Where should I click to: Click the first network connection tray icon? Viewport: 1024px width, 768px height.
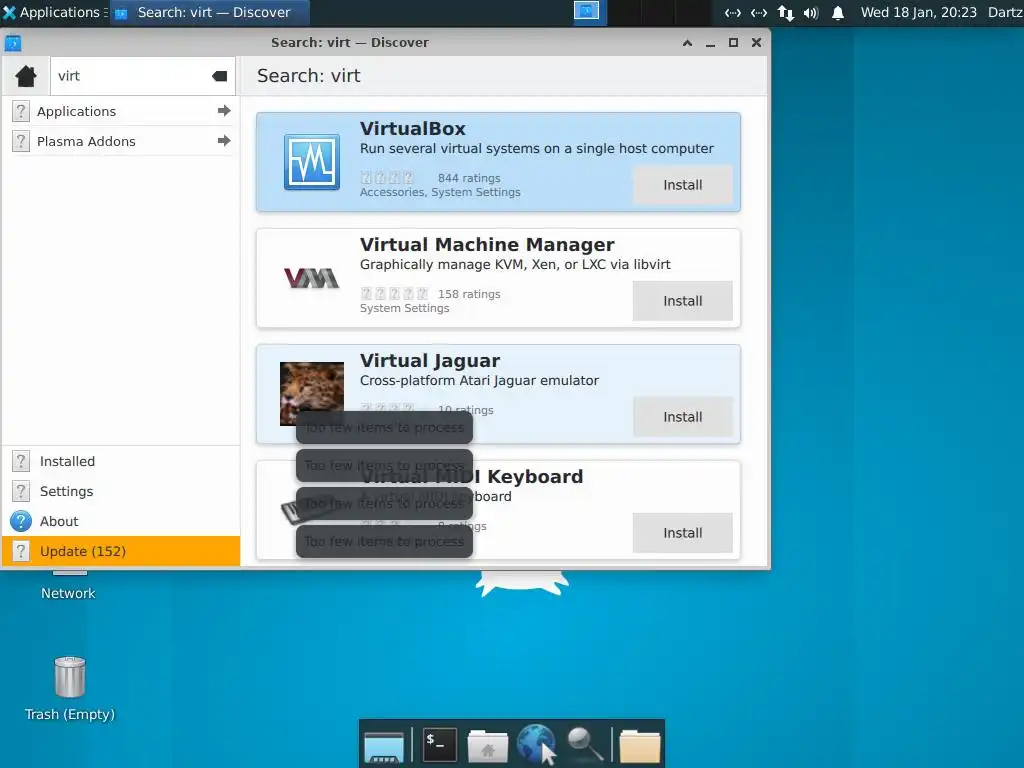pos(733,12)
